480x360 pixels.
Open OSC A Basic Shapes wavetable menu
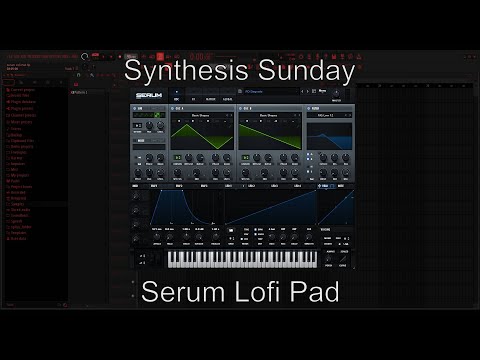tap(200, 115)
